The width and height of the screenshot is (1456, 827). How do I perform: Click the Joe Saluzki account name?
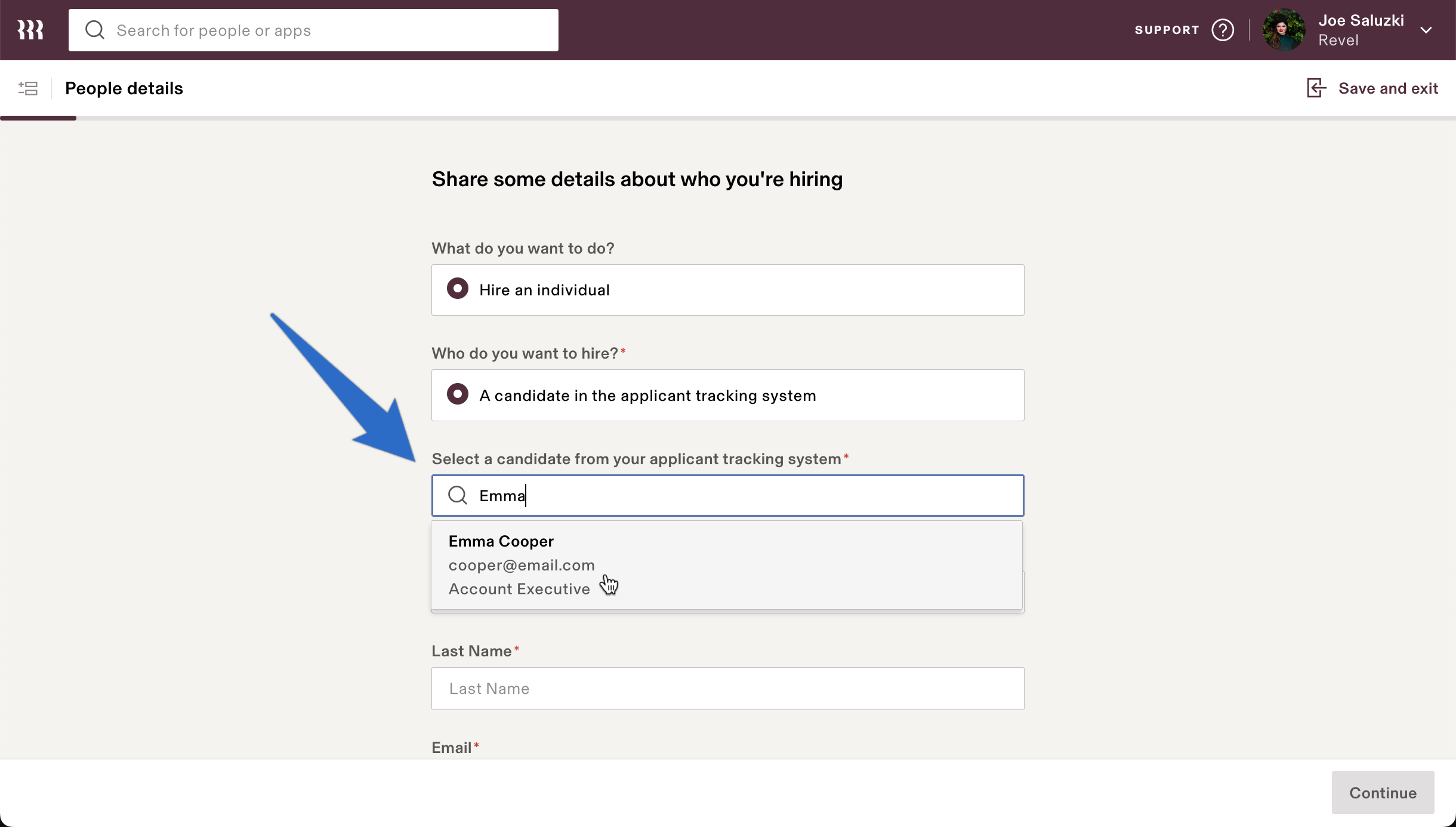coord(1362,20)
